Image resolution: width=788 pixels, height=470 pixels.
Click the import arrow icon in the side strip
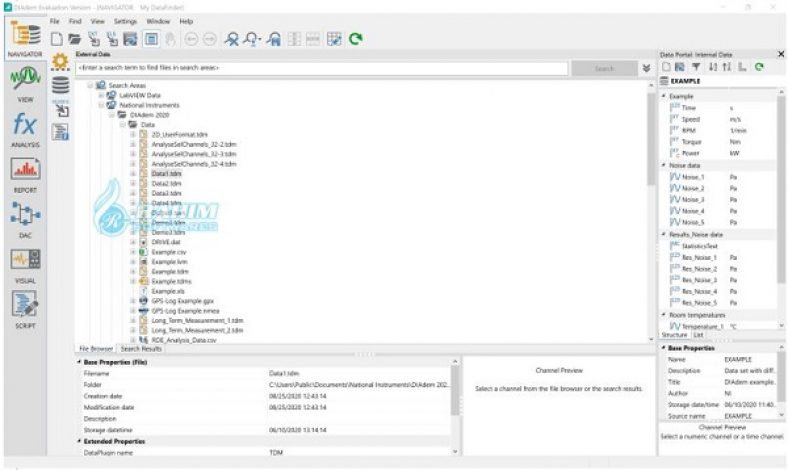[x=62, y=110]
